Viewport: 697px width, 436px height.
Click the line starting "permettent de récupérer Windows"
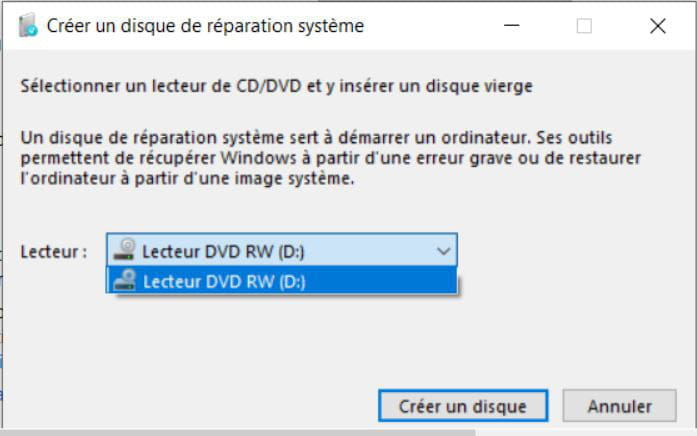(x=330, y=158)
